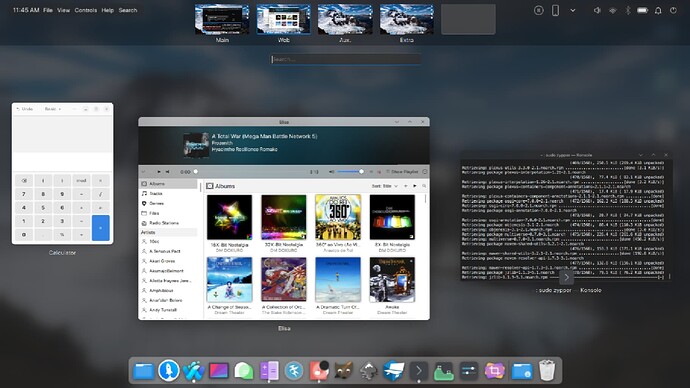Launch the Inkscape icon in the dock
This screenshot has height=388, width=690.
point(369,371)
